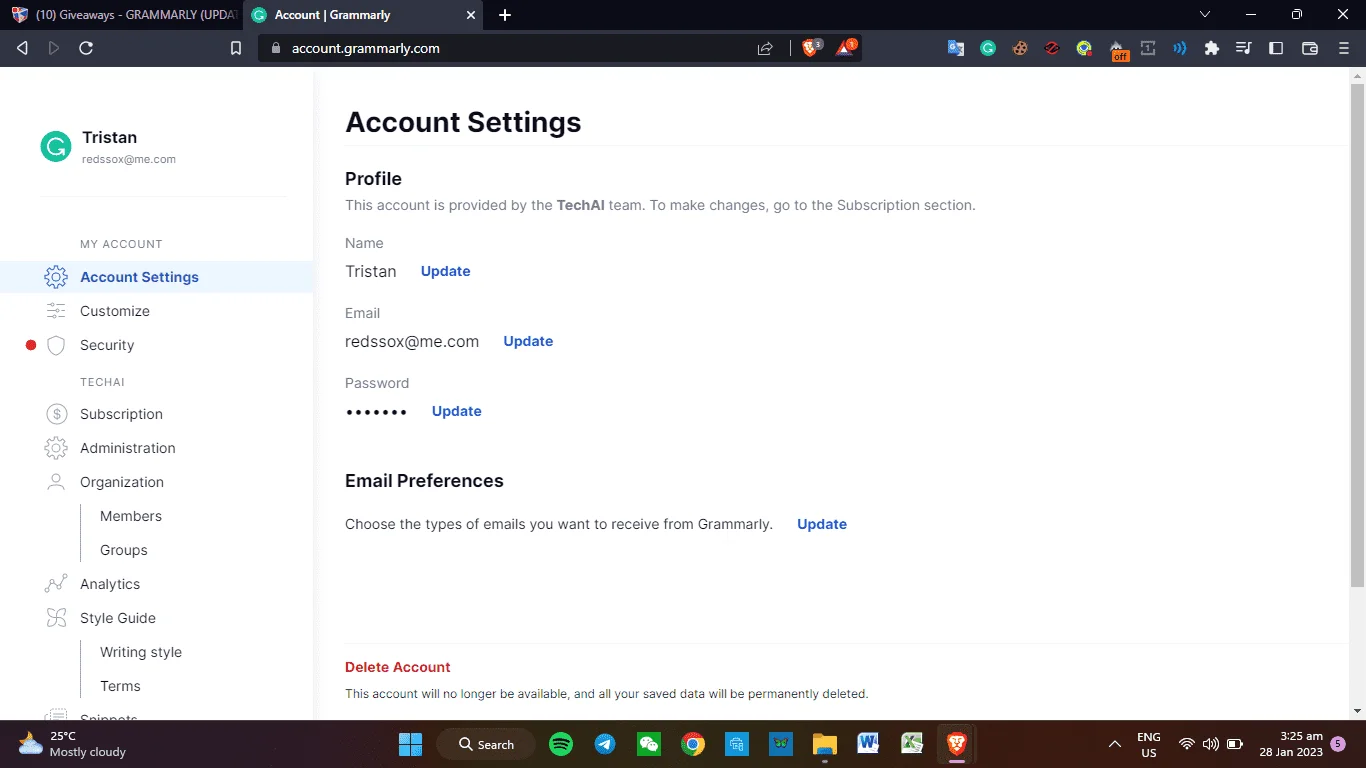Viewport: 1366px width, 768px height.
Task: Open Brave Rewards triangle icon
Action: point(845,47)
